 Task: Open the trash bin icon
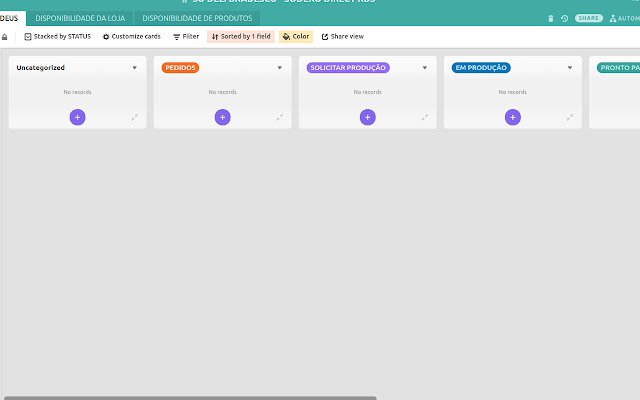click(x=551, y=18)
